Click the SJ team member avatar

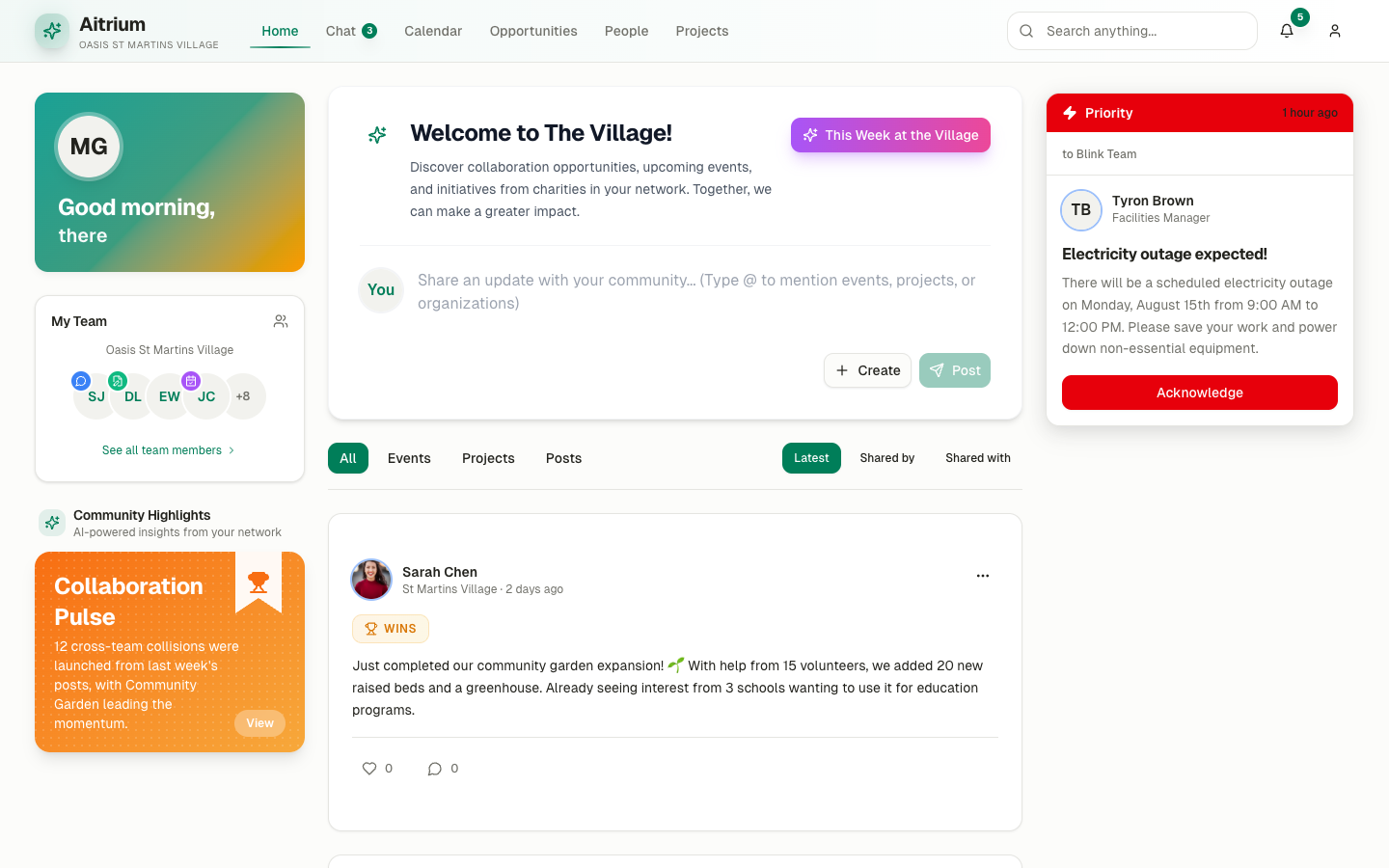96,396
